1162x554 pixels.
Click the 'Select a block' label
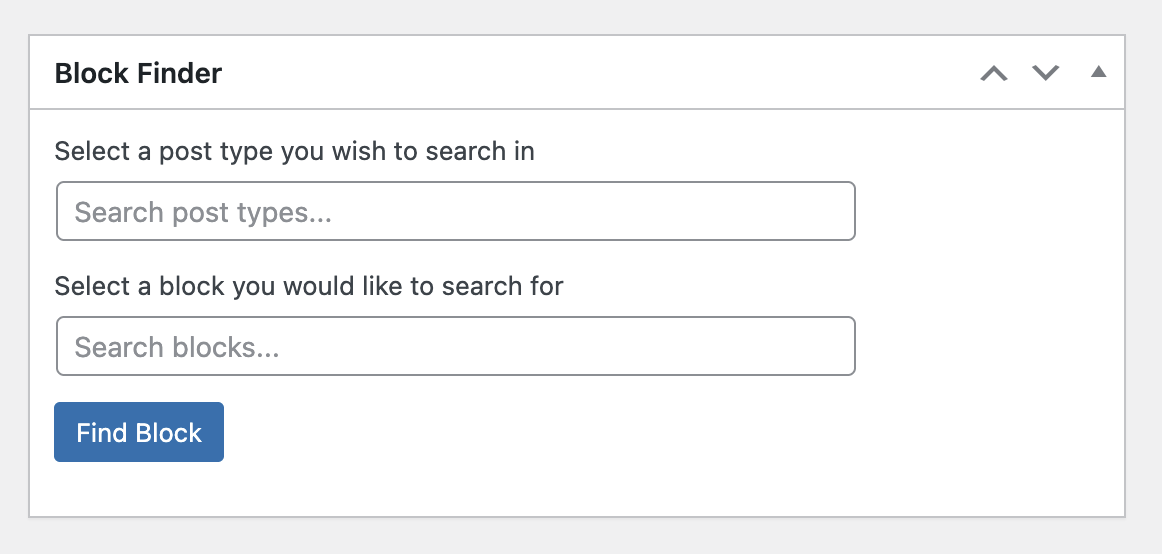[x=308, y=286]
